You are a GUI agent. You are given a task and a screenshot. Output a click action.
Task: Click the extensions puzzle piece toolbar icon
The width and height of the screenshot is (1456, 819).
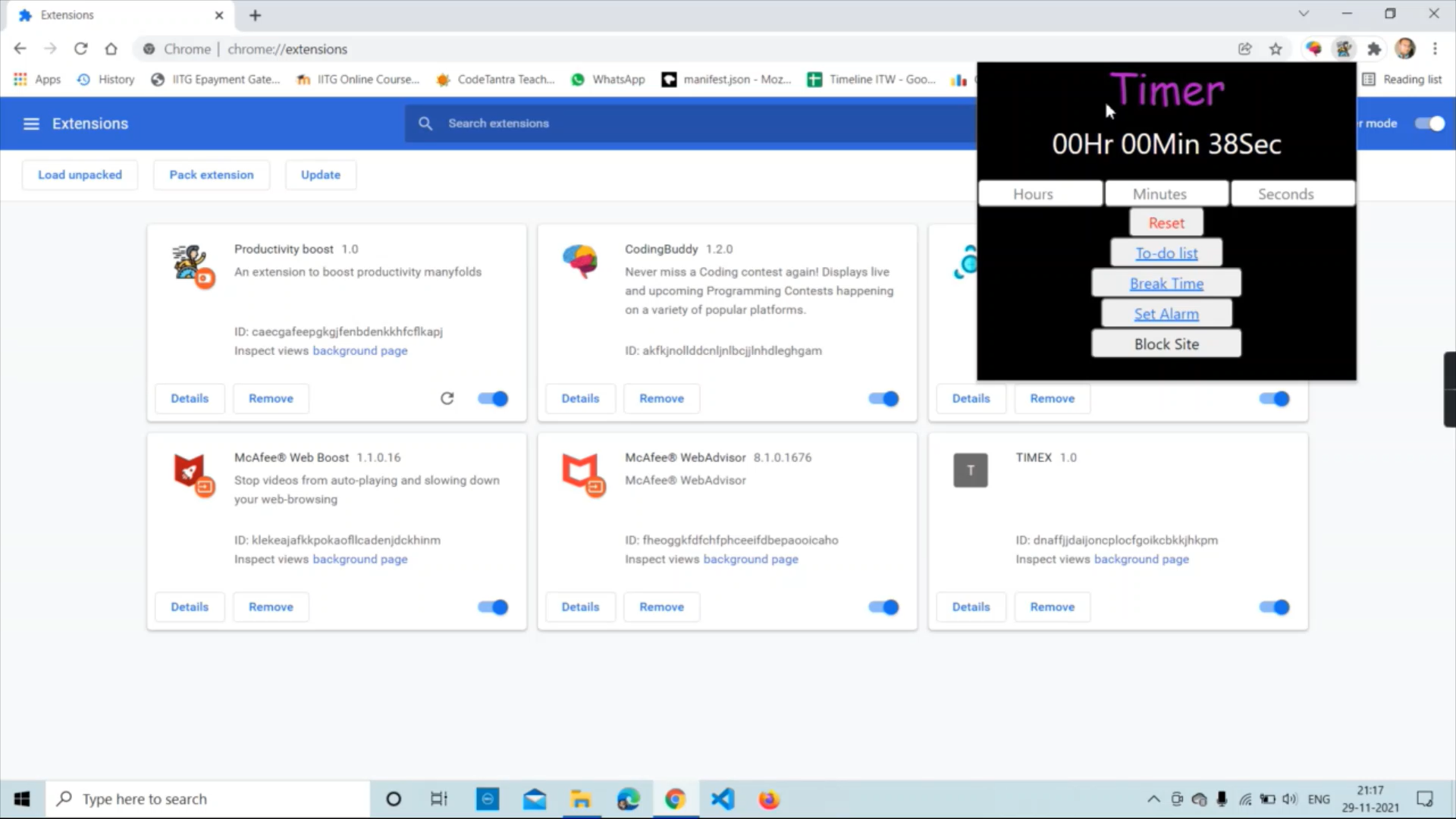click(x=1375, y=48)
